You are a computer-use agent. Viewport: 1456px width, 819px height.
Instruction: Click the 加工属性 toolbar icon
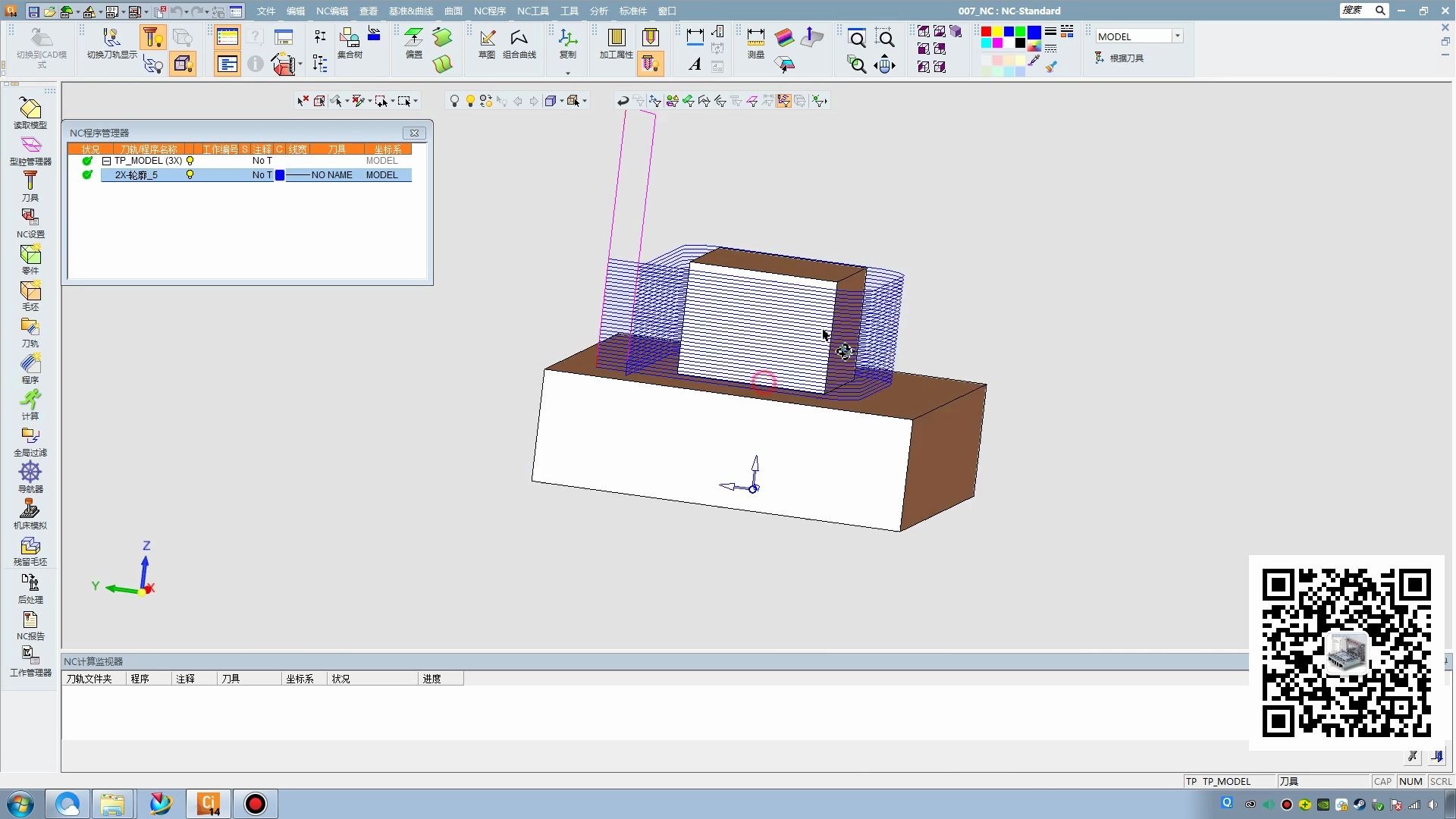coord(616,42)
